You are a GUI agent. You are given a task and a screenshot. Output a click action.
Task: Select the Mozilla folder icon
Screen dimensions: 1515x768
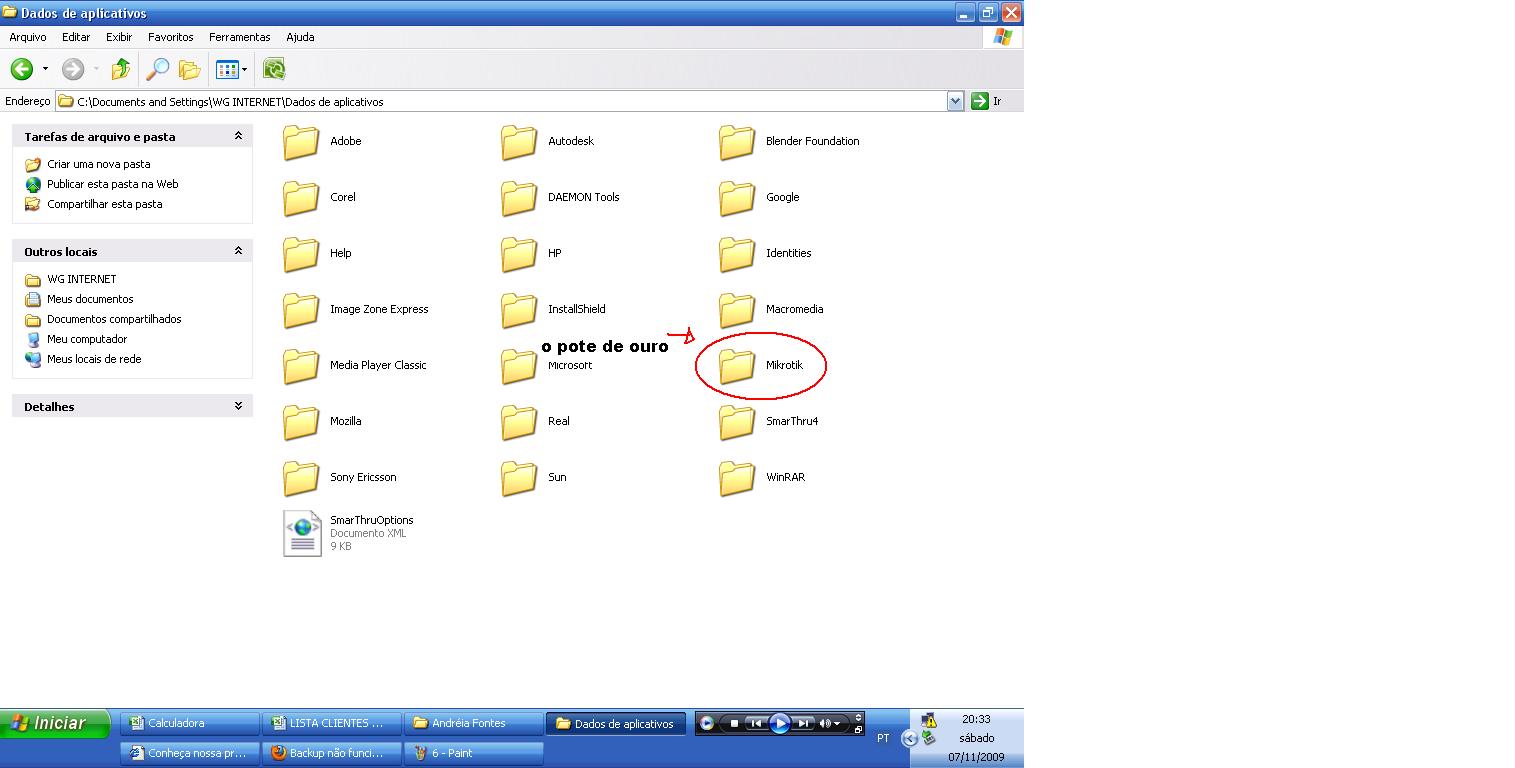(301, 422)
